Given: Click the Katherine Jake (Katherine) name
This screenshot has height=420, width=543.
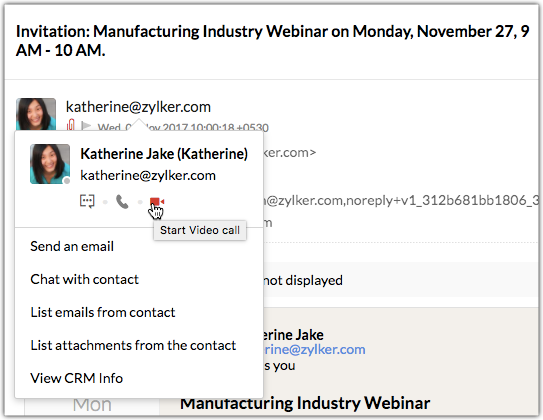Looking at the screenshot, I should [x=164, y=154].
